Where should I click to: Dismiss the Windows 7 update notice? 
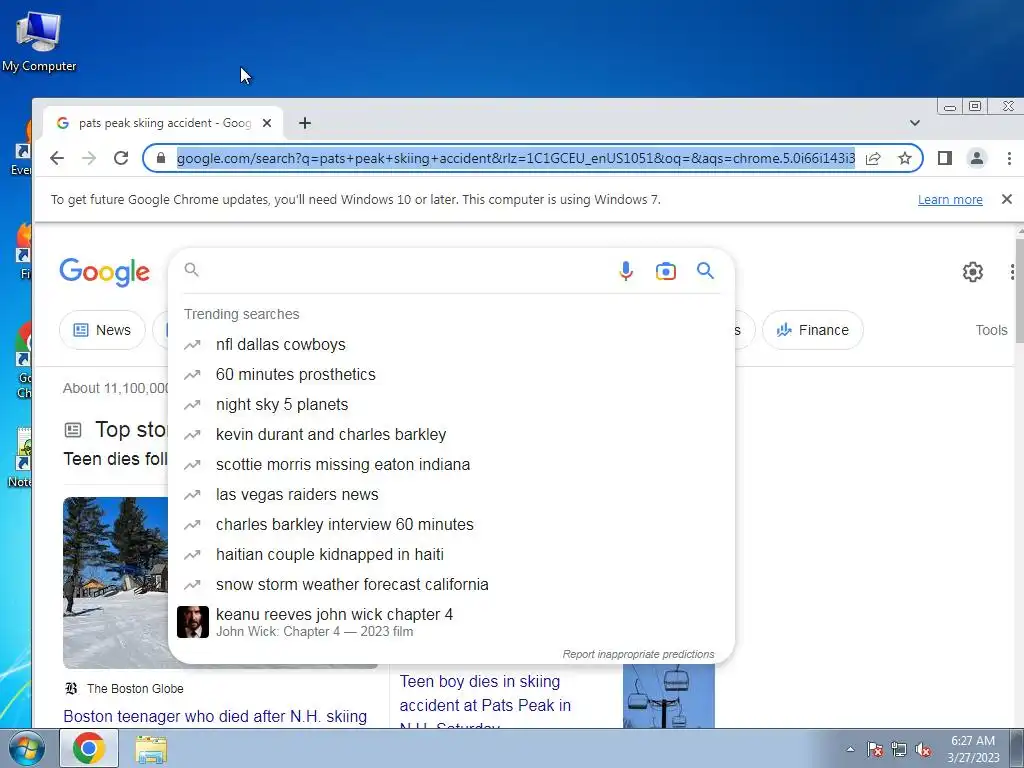point(1006,199)
